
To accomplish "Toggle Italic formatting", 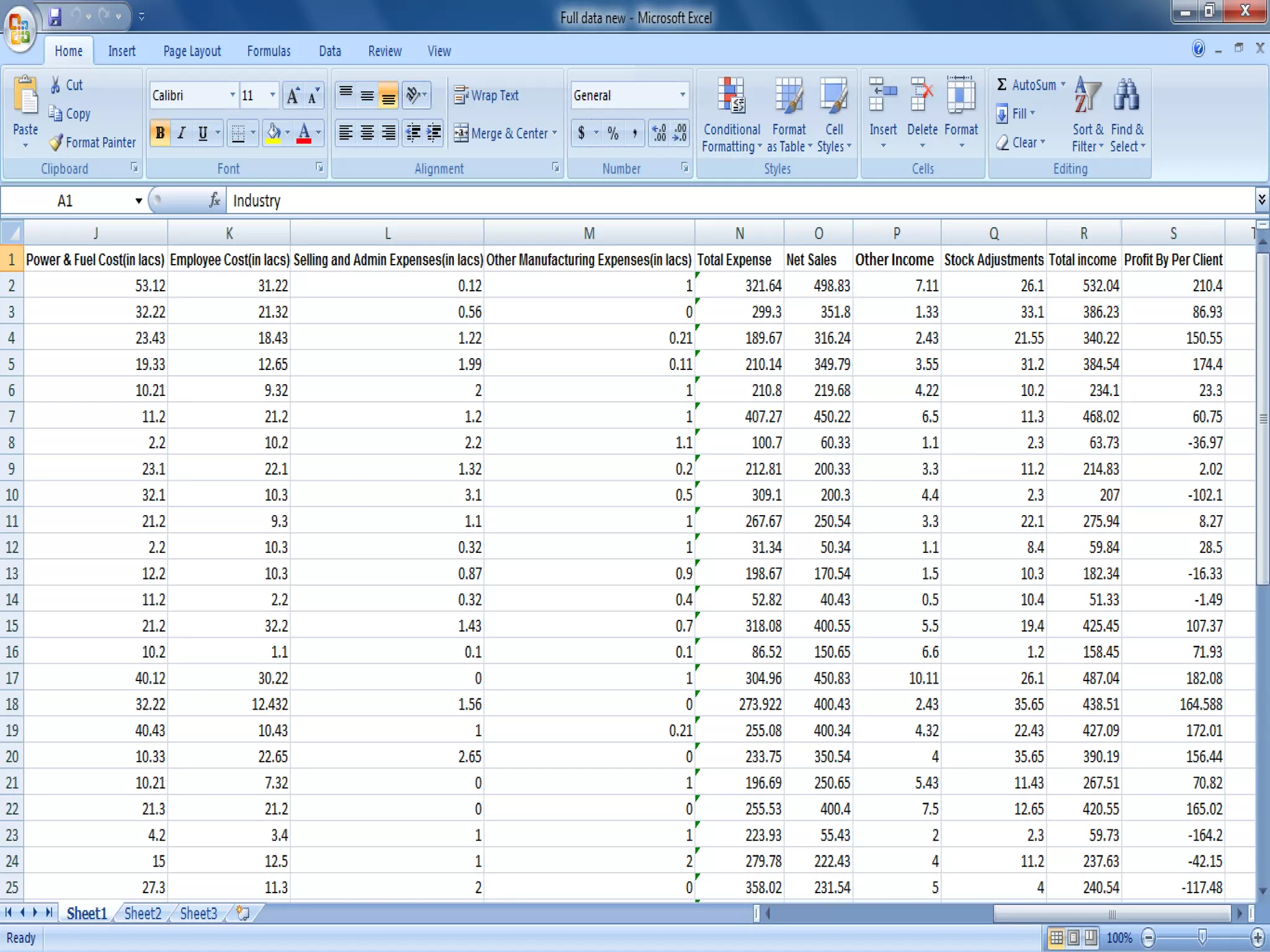I will click(181, 133).
